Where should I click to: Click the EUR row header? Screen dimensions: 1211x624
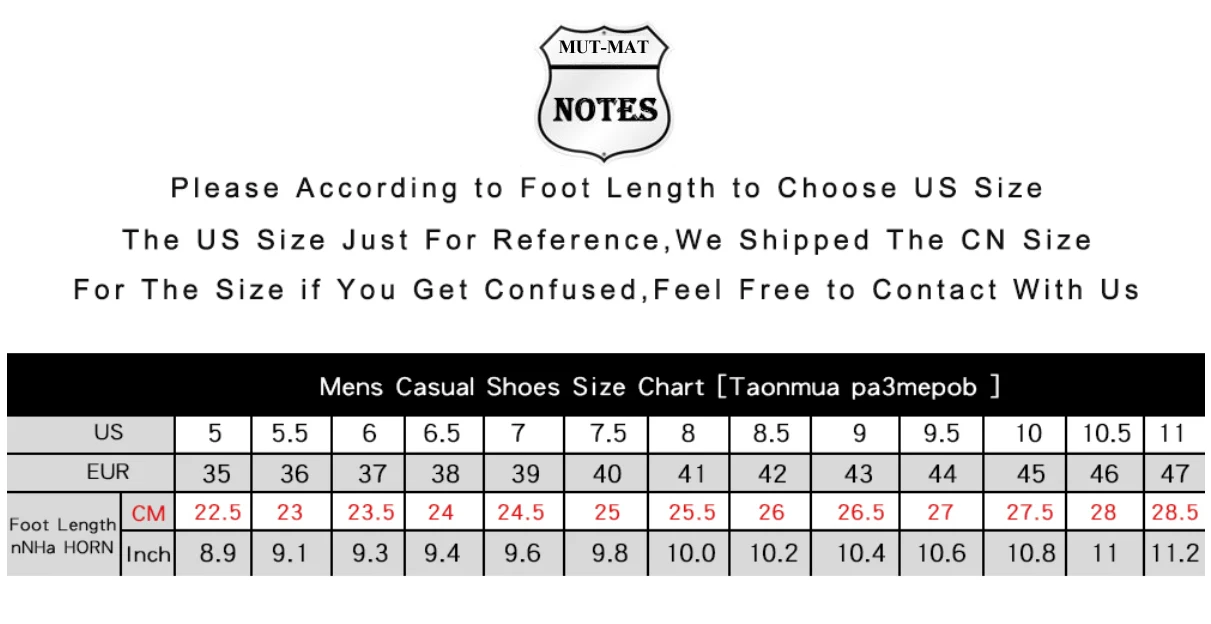(91, 473)
